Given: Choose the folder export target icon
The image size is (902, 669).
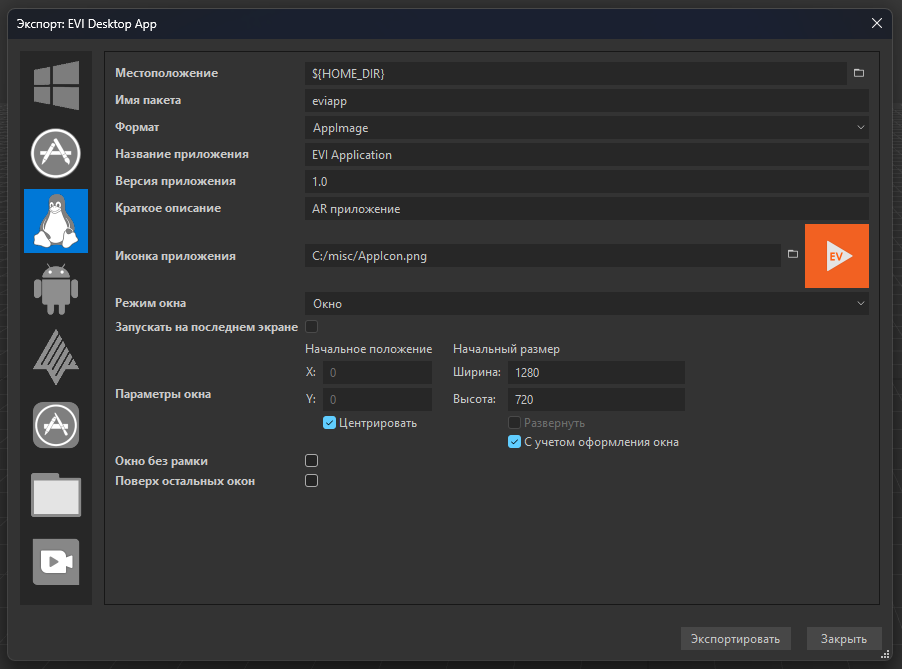Looking at the screenshot, I should click(x=56, y=494).
